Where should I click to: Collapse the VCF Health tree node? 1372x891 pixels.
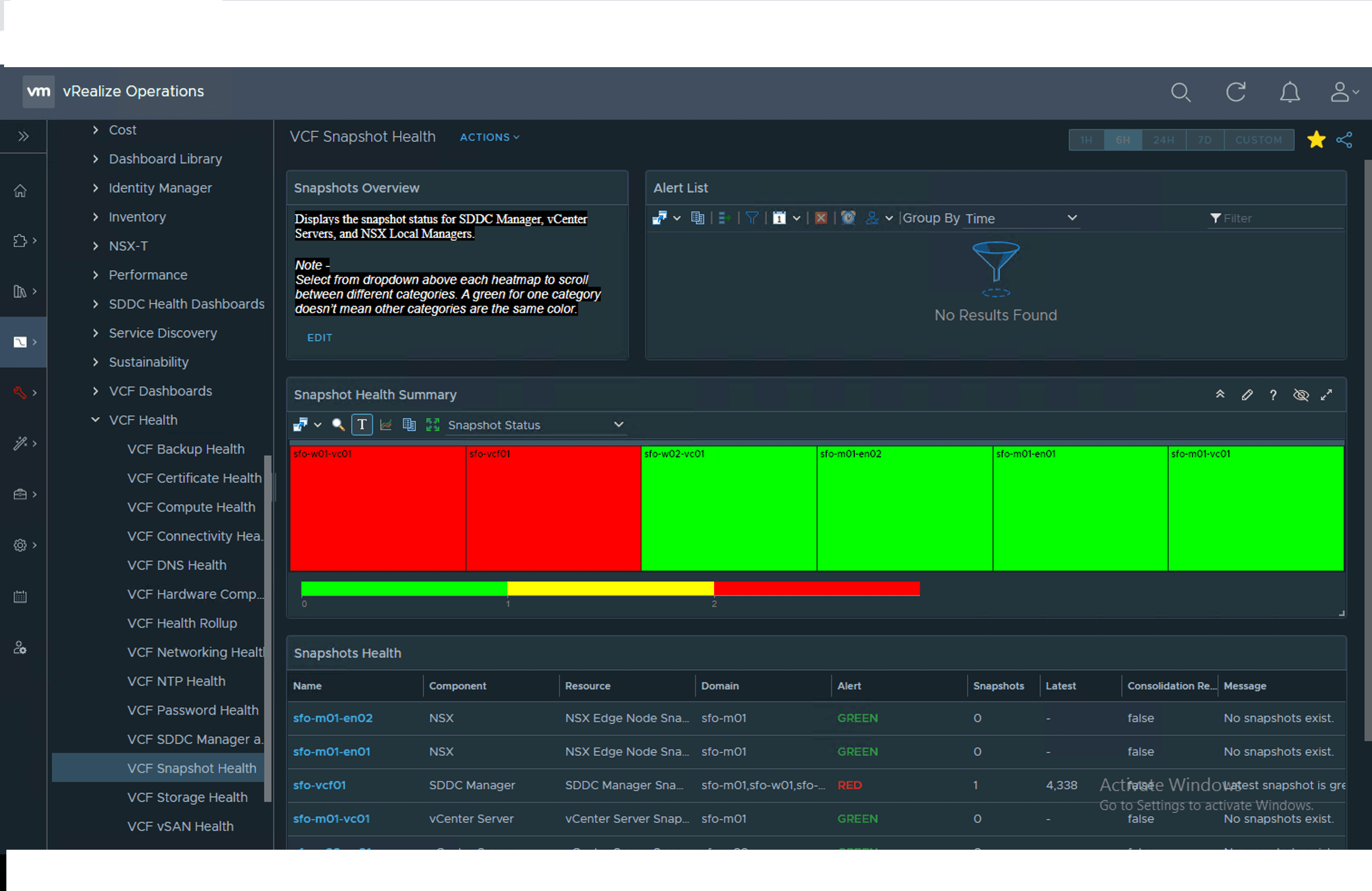96,420
